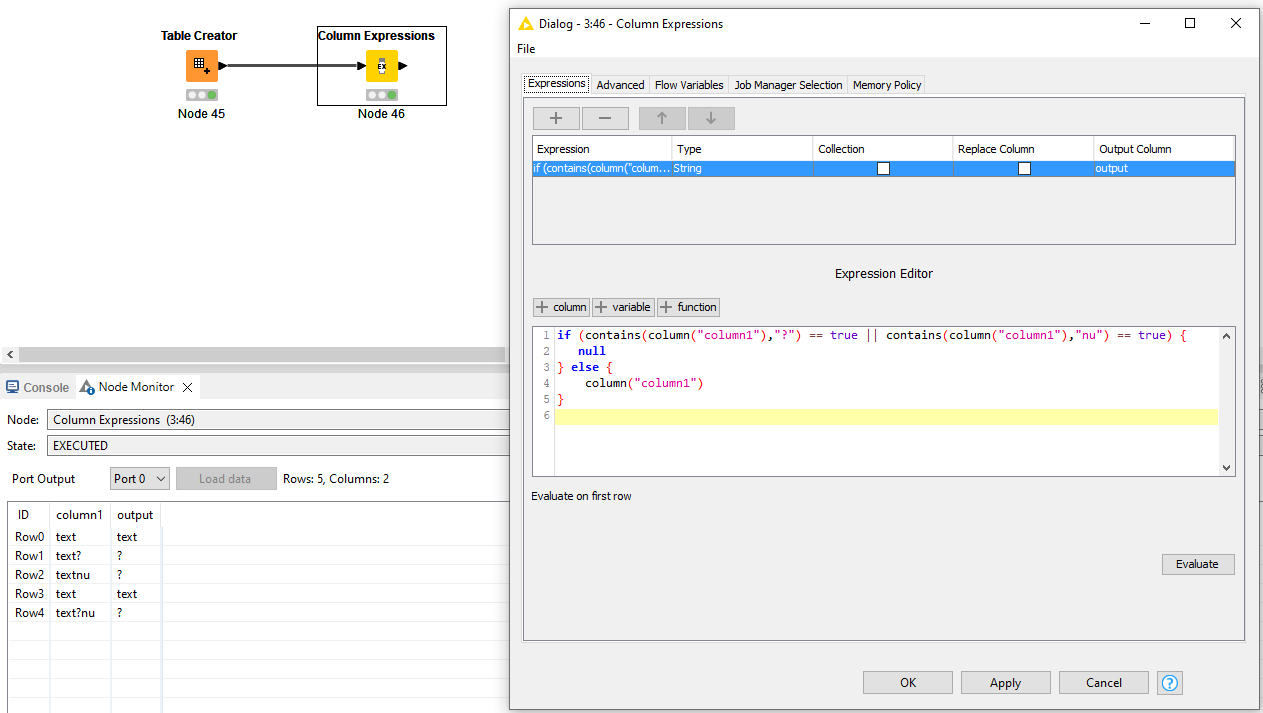Screen dimensions: 1263x713
Task: Insert a function with the function button
Action: pyautogui.click(x=688, y=307)
